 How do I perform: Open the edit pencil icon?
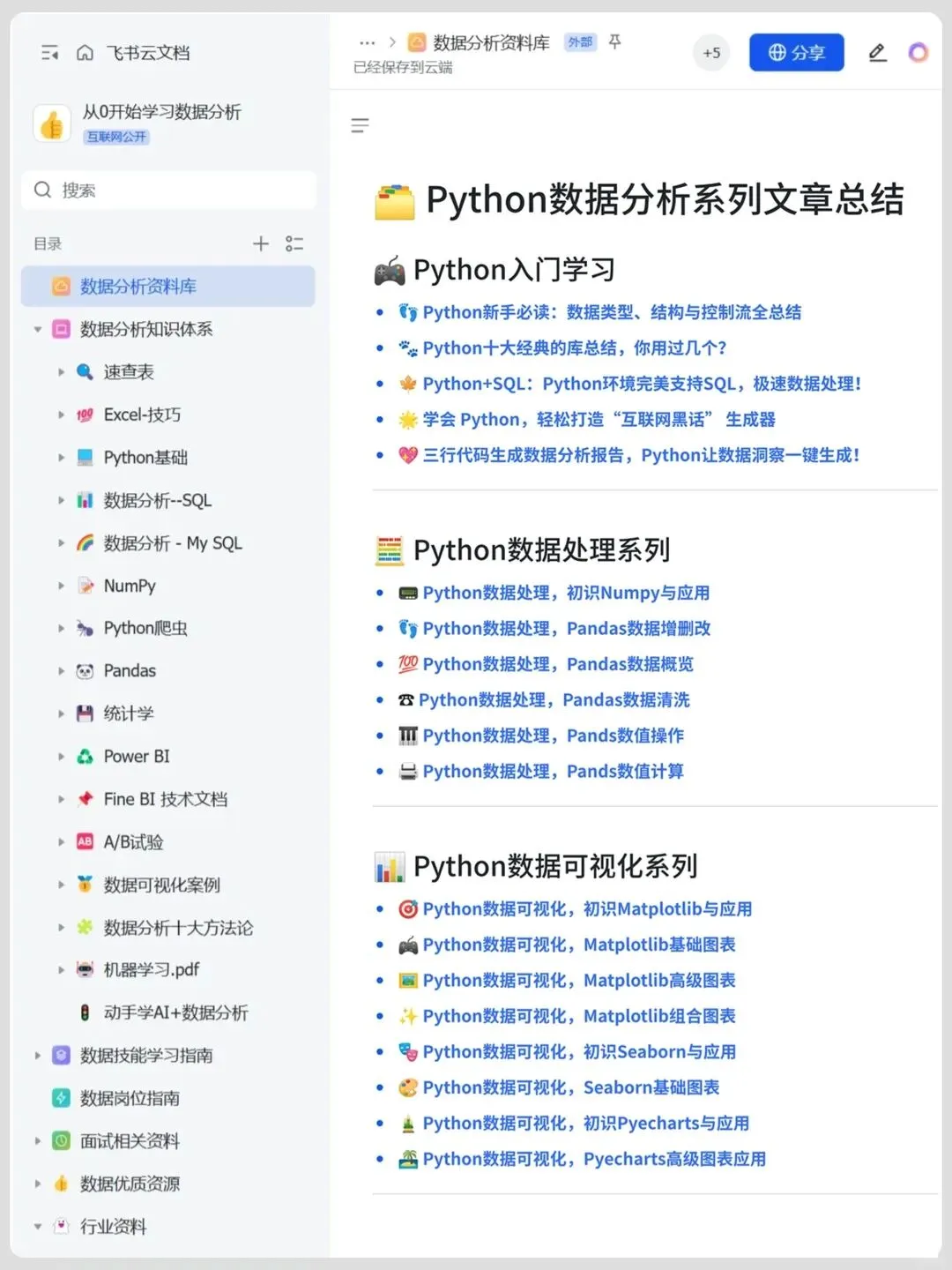[x=877, y=53]
